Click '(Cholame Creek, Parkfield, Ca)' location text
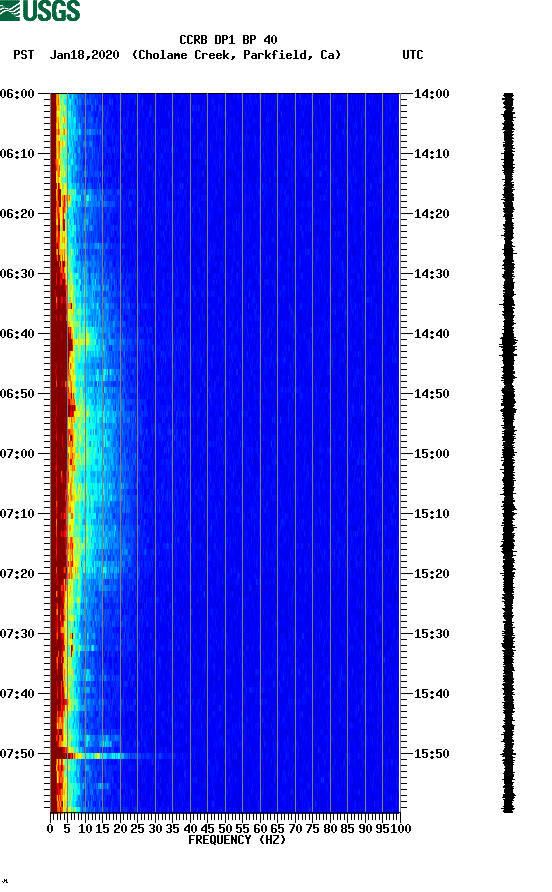This screenshot has height=892, width=552. [237, 55]
